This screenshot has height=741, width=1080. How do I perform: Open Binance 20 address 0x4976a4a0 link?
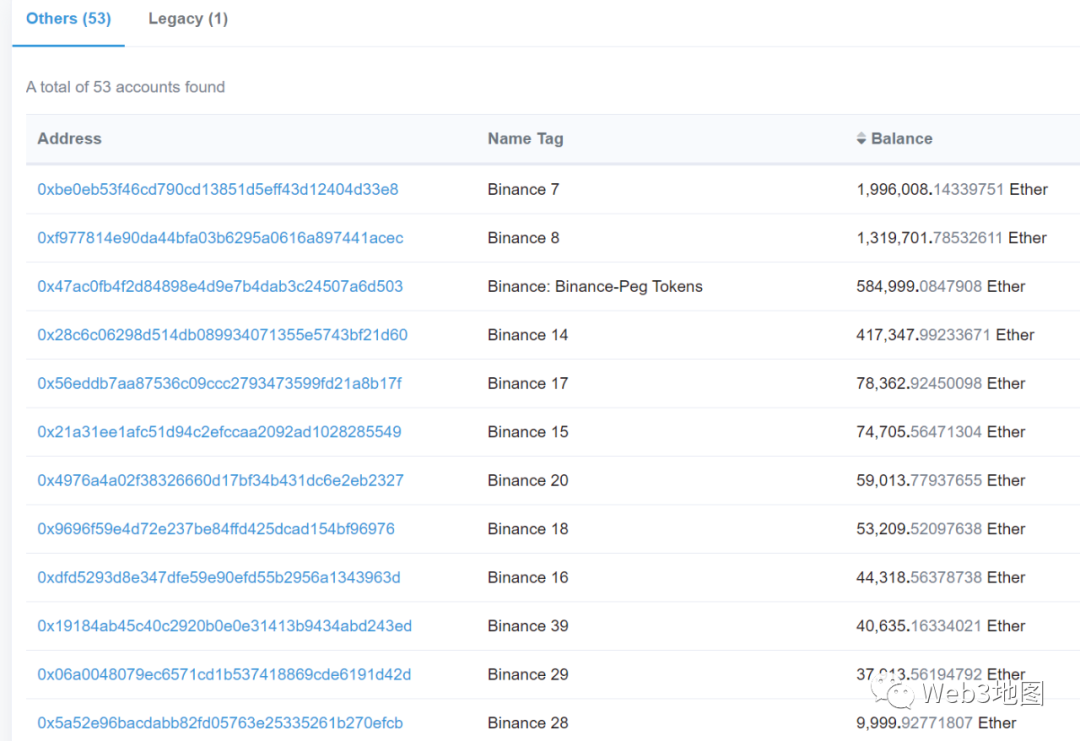[x=220, y=480]
